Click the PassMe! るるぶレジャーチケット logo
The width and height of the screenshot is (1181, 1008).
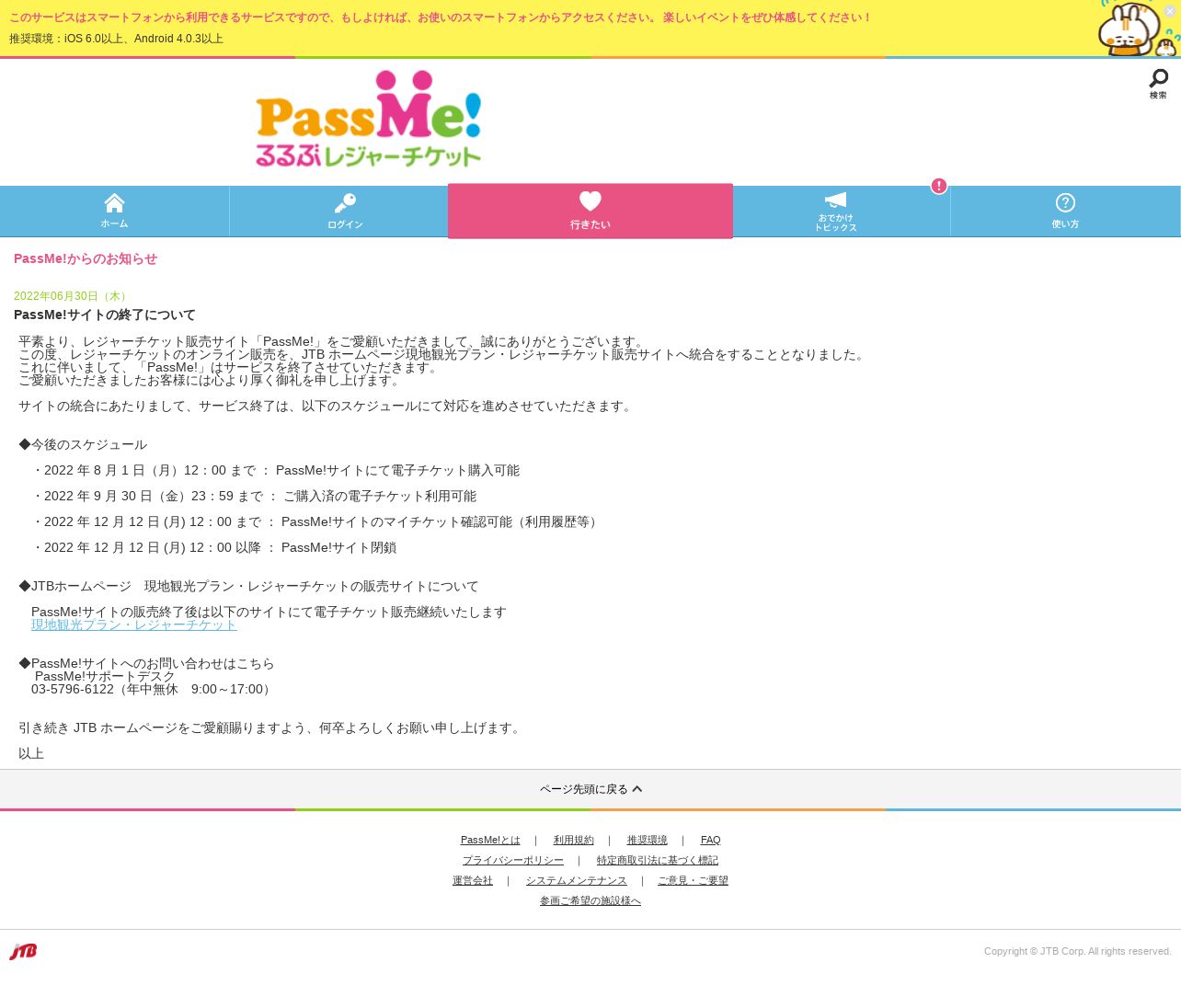[369, 119]
